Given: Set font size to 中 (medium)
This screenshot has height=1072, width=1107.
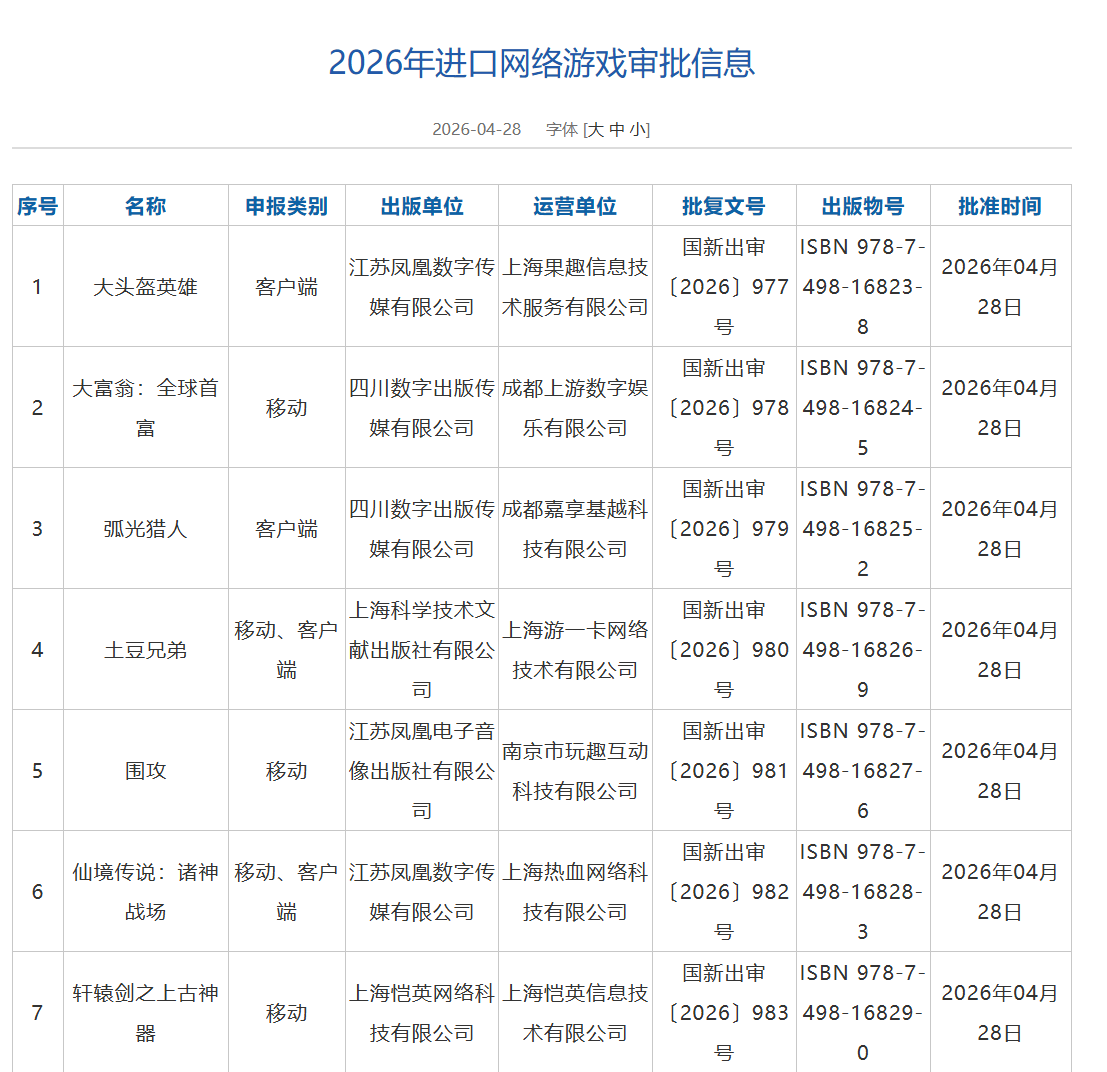Looking at the screenshot, I should pos(617,129).
